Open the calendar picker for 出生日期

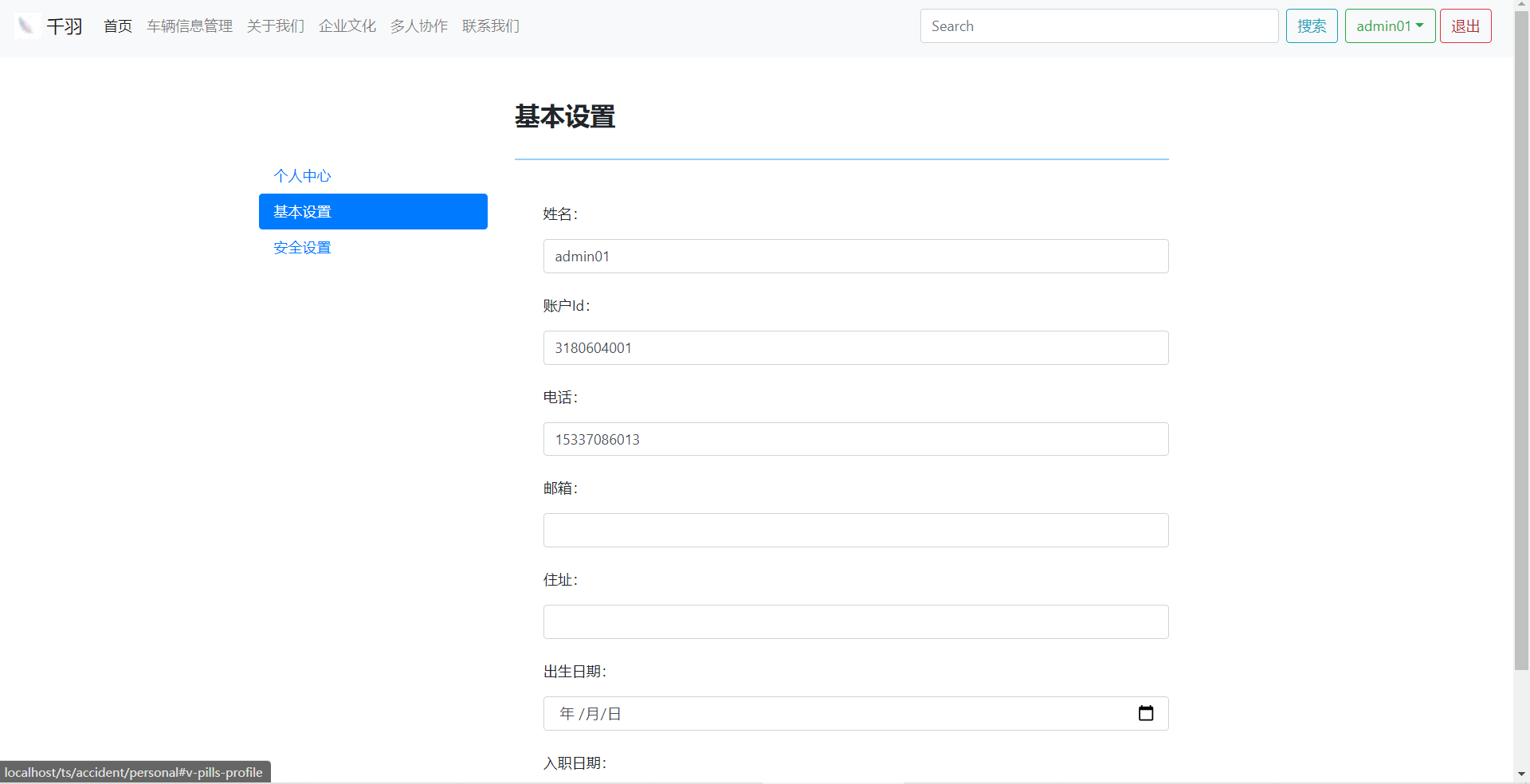pyautogui.click(x=1146, y=713)
